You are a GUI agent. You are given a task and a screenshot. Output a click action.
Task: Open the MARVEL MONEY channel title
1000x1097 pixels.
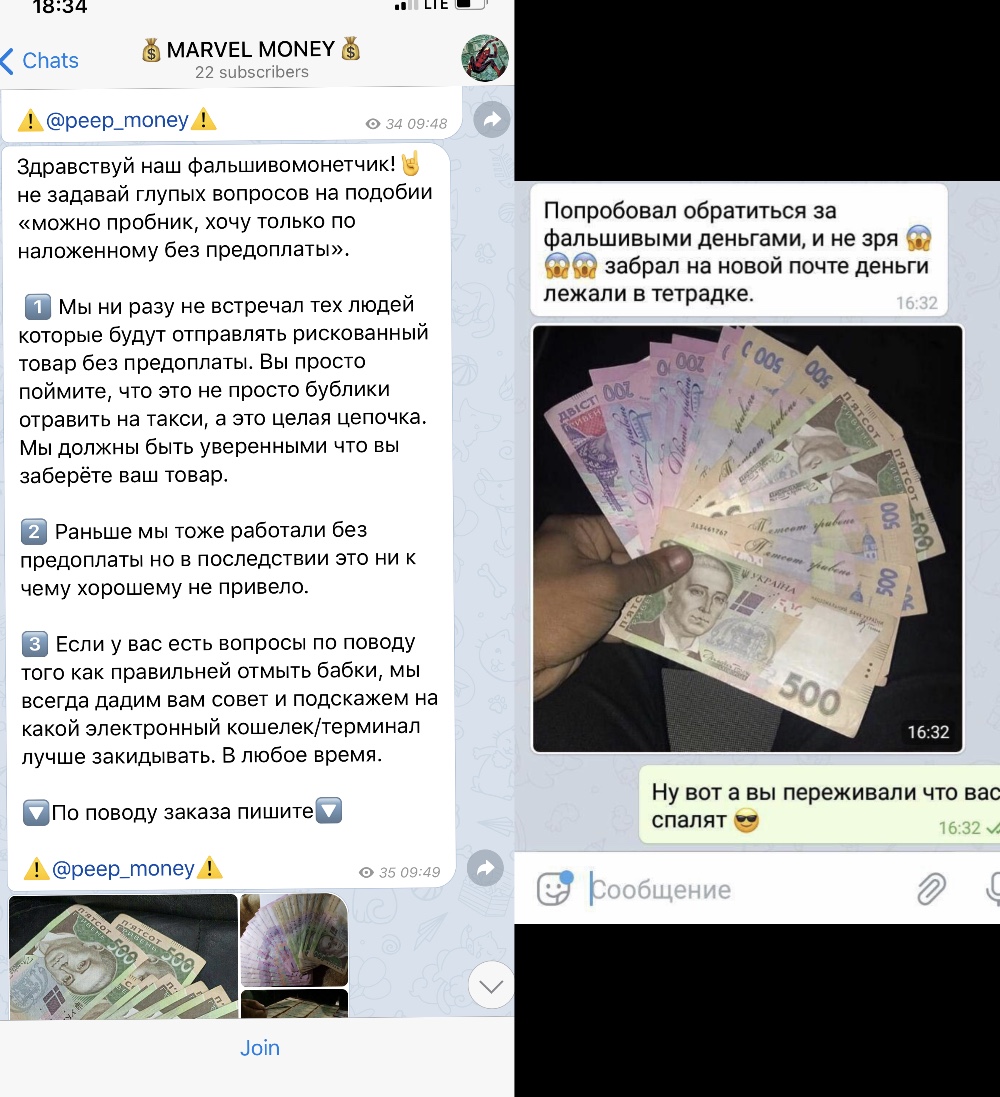[x=251, y=50]
